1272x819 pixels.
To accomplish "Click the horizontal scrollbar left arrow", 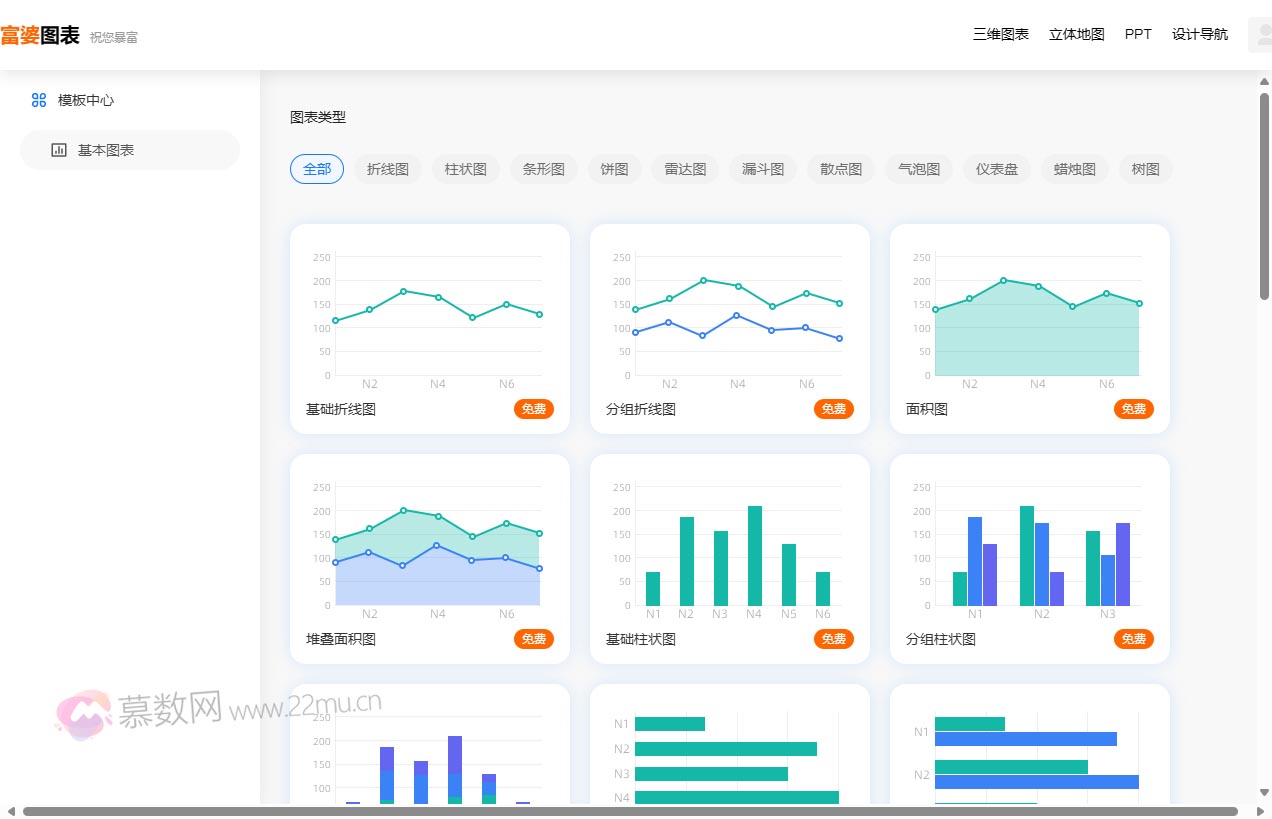I will click(x=11, y=811).
